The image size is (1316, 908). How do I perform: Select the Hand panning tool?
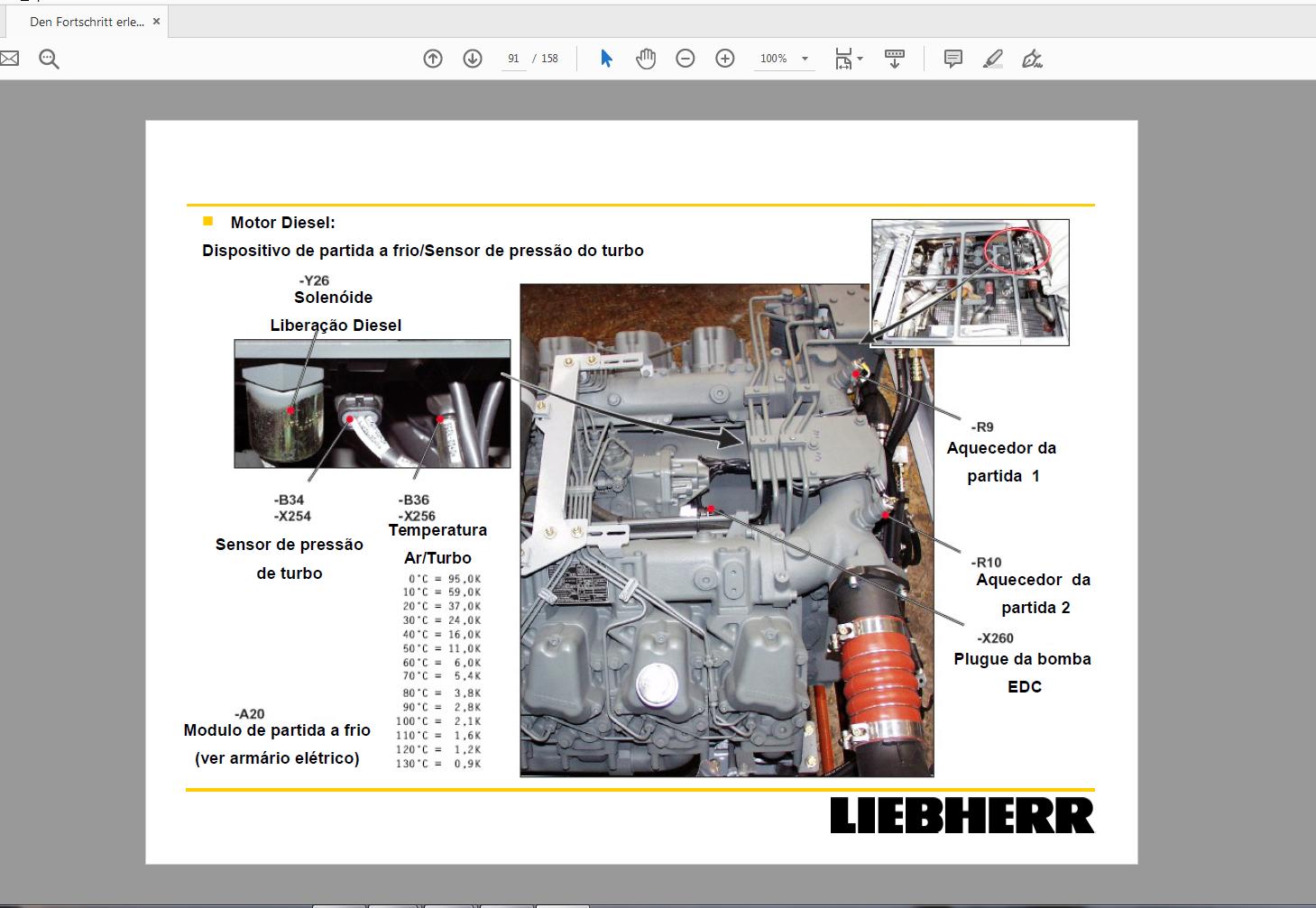tap(646, 58)
